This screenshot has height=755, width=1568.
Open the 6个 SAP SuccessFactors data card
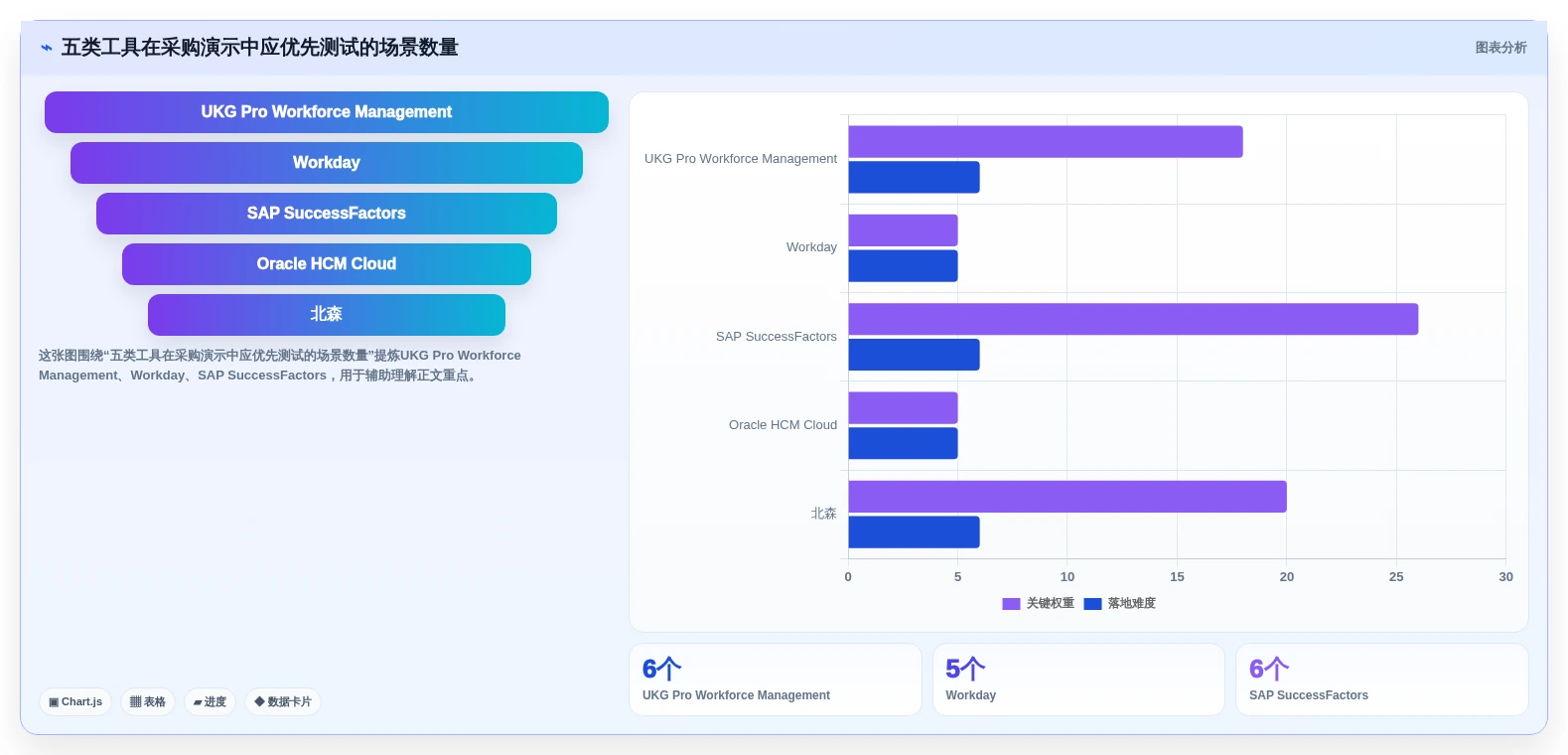(x=1382, y=679)
